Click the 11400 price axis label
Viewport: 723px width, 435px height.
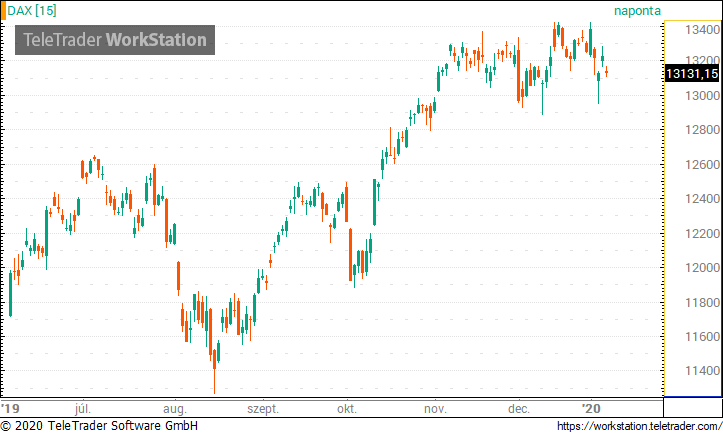point(702,370)
